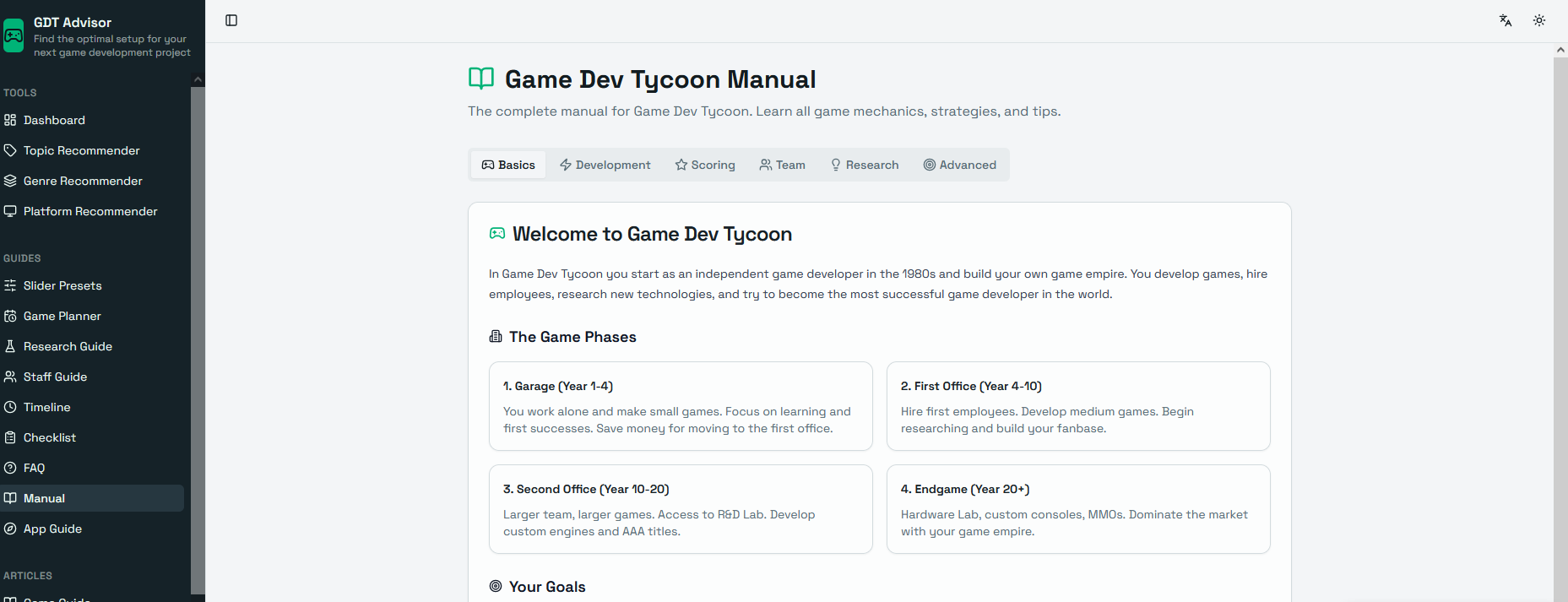This screenshot has height=602, width=1568.
Task: Click the Slider Presets sliders icon
Action: click(x=10, y=285)
